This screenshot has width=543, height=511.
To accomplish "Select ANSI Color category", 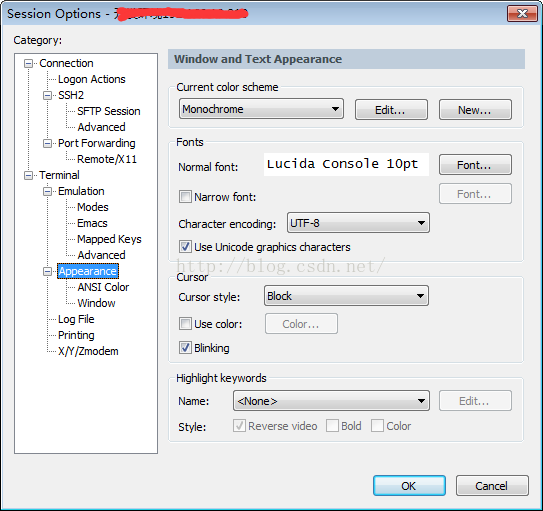I will [103, 287].
